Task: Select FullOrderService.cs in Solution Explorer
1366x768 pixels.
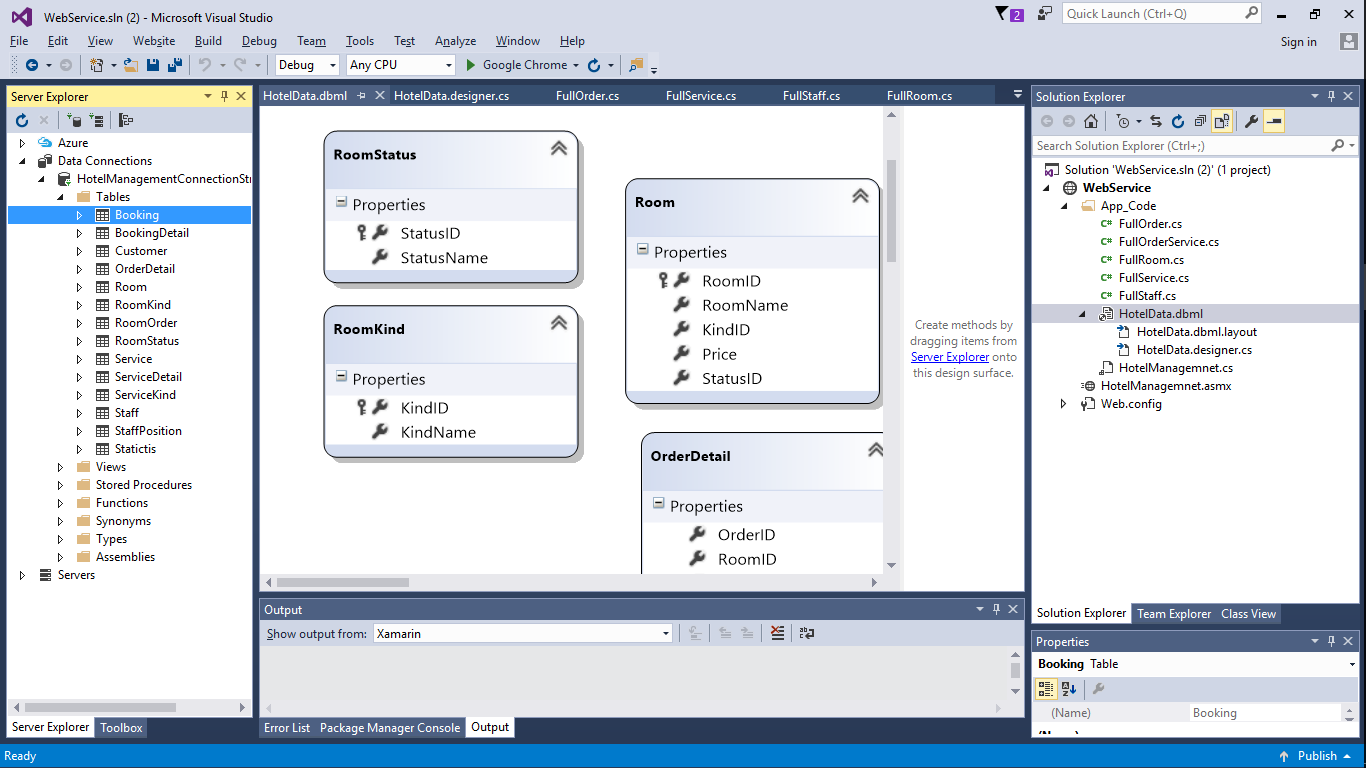Action: click(x=1168, y=242)
